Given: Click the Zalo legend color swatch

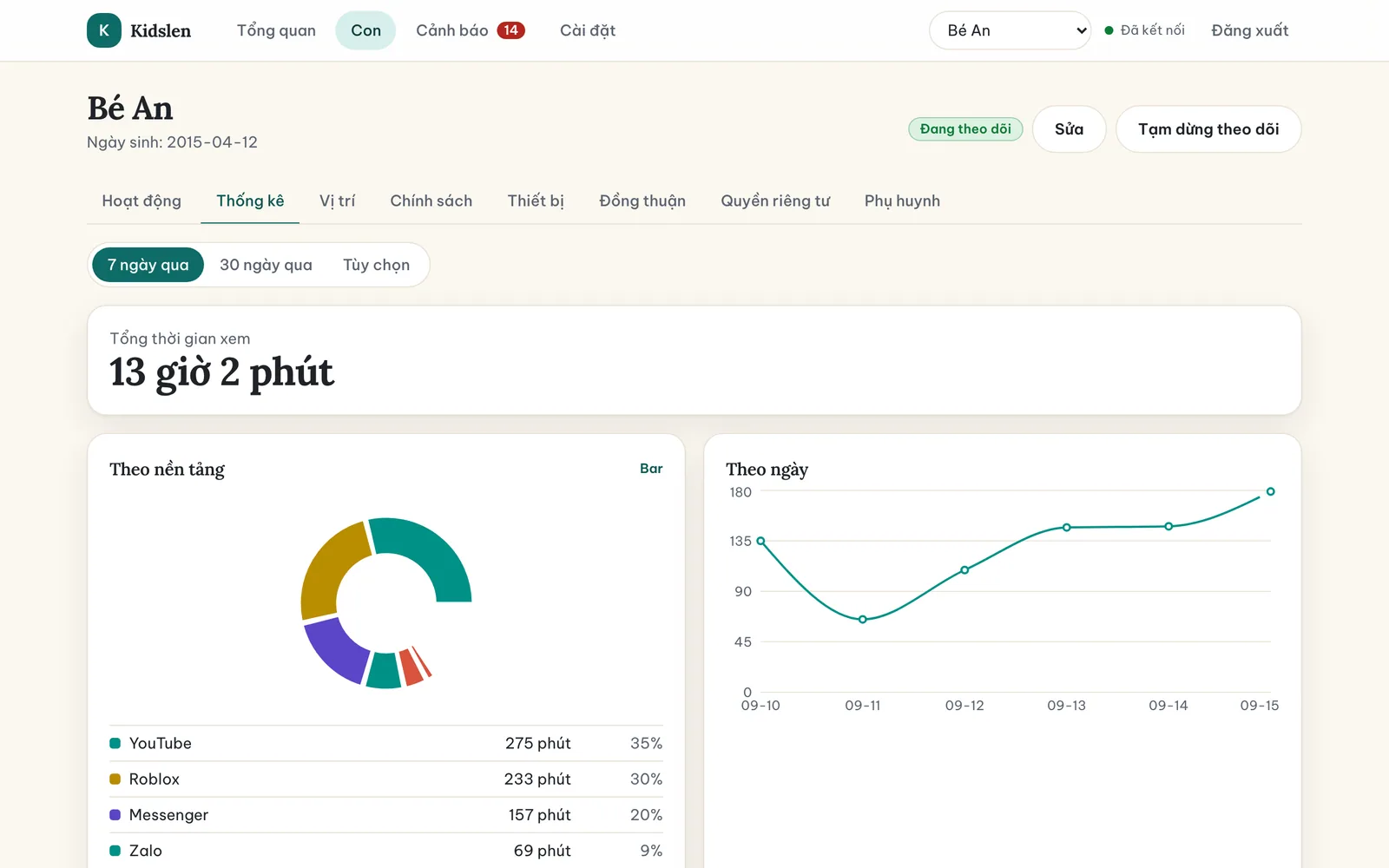Looking at the screenshot, I should [115, 851].
